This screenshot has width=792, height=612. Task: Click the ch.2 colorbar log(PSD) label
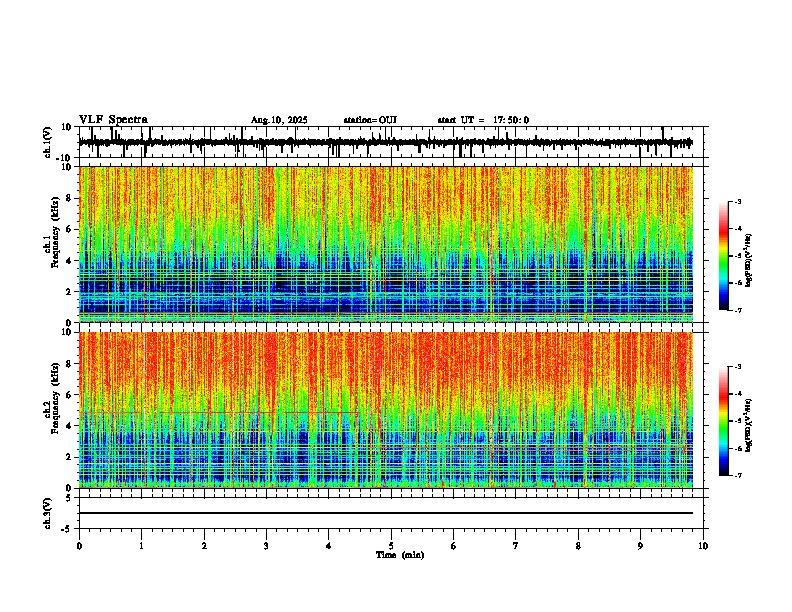pyautogui.click(x=749, y=426)
